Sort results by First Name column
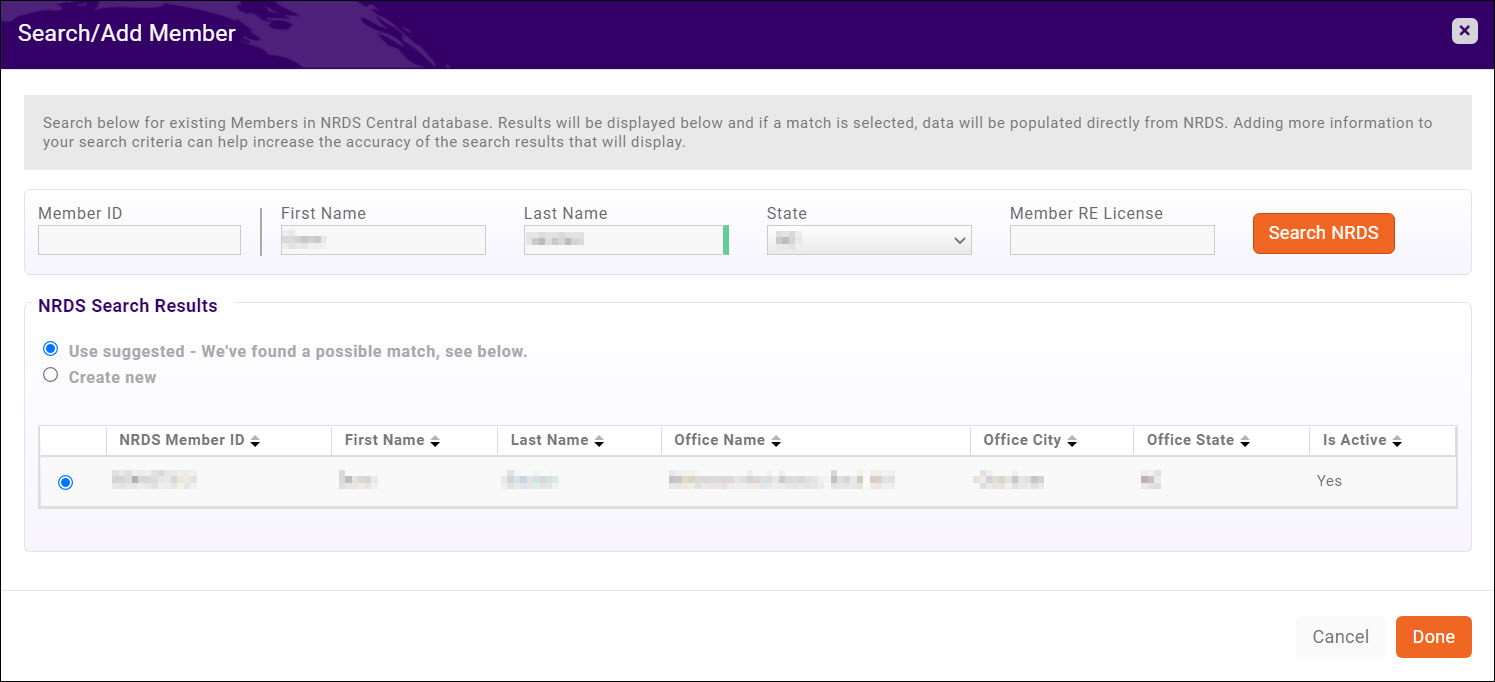The image size is (1495, 682). (x=434, y=440)
